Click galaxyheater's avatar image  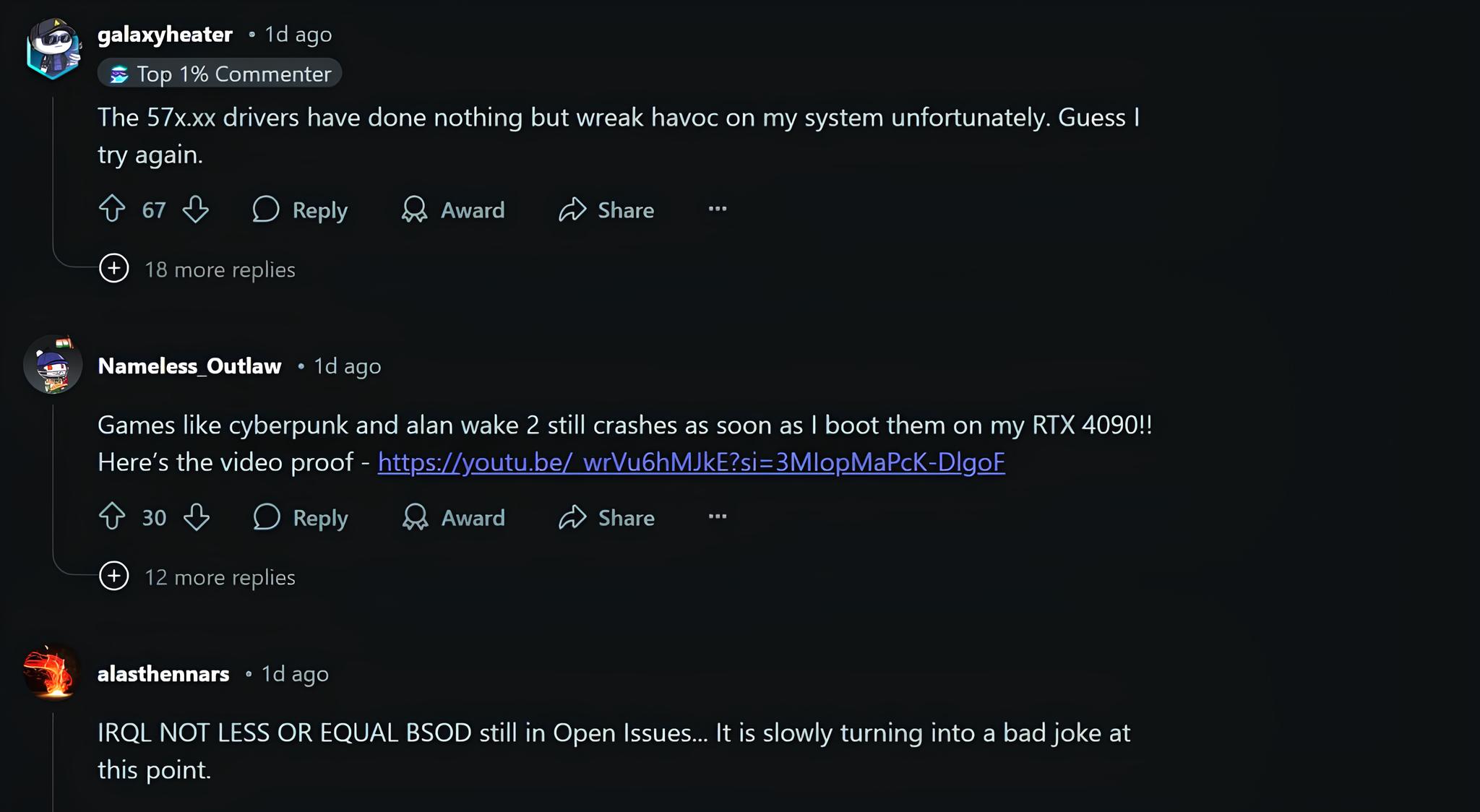tap(53, 48)
